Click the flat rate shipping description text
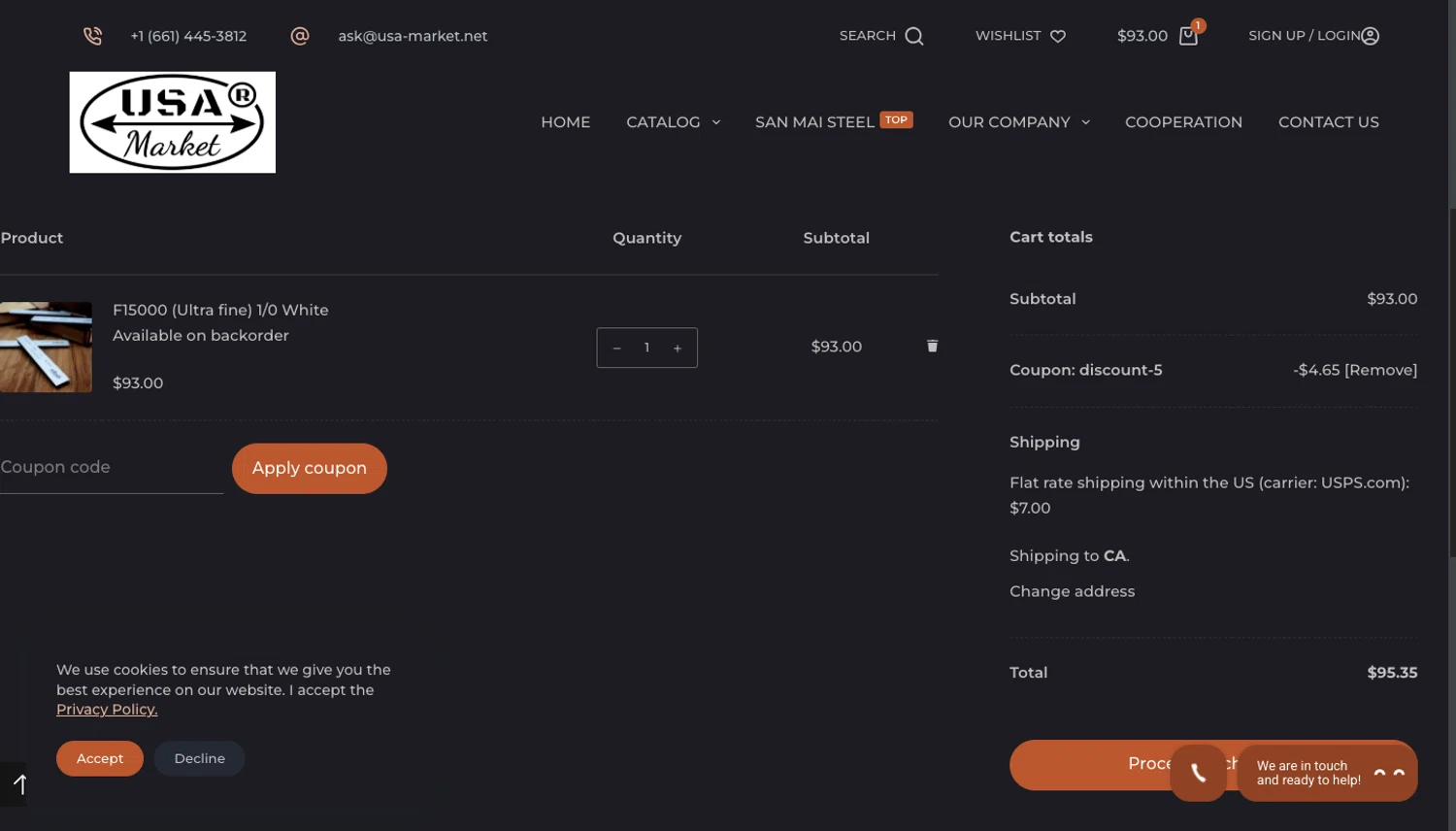 tap(1209, 495)
